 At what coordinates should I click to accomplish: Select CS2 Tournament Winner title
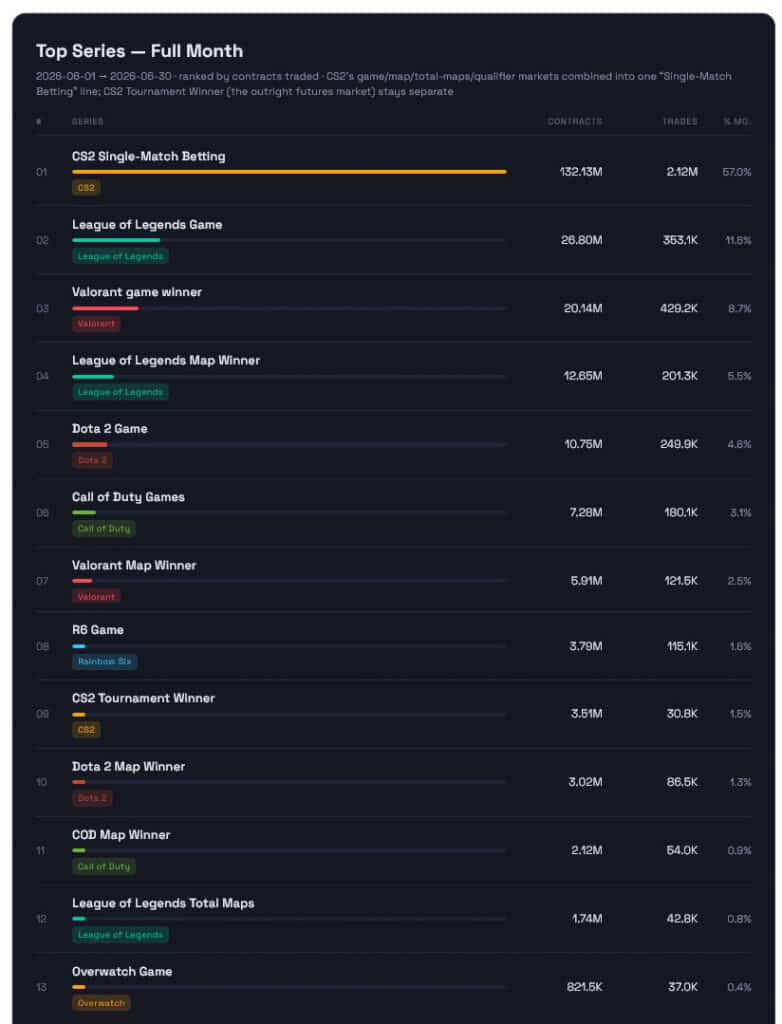(143, 698)
